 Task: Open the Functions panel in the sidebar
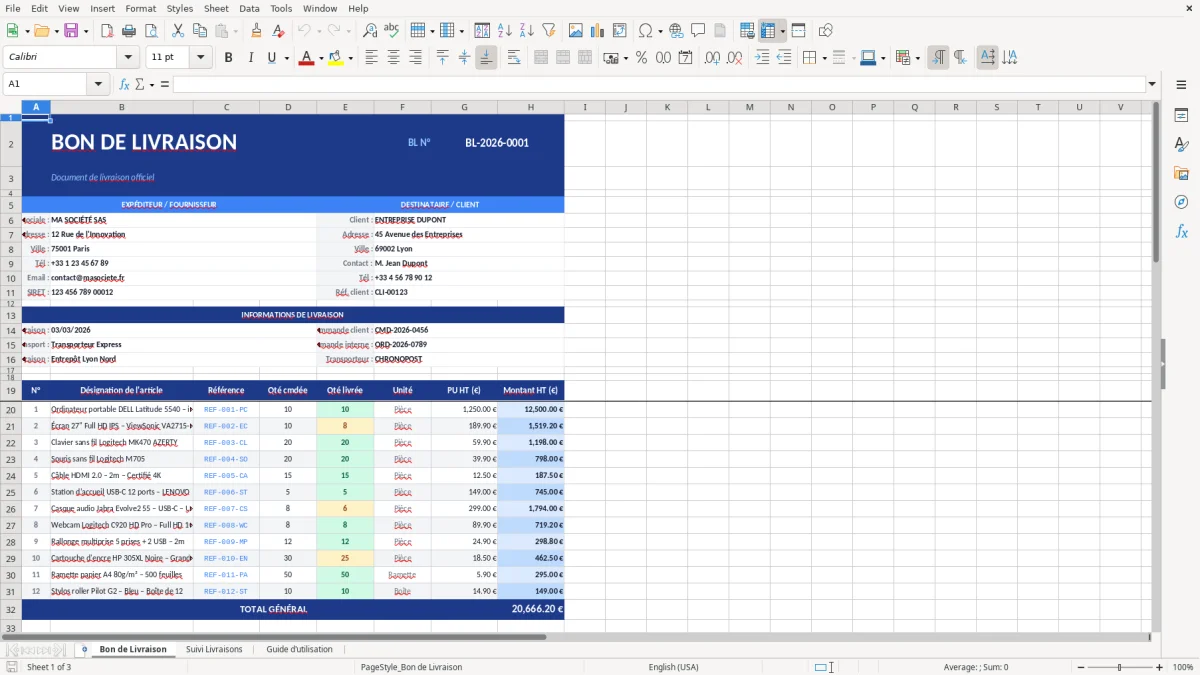point(1181,231)
